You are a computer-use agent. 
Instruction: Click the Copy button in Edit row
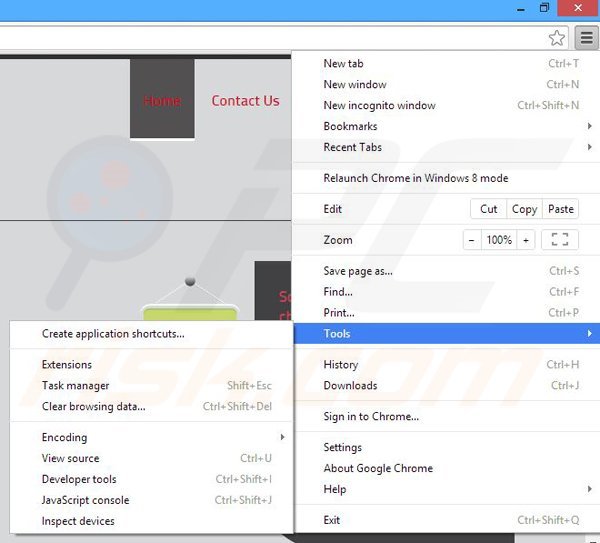(524, 209)
